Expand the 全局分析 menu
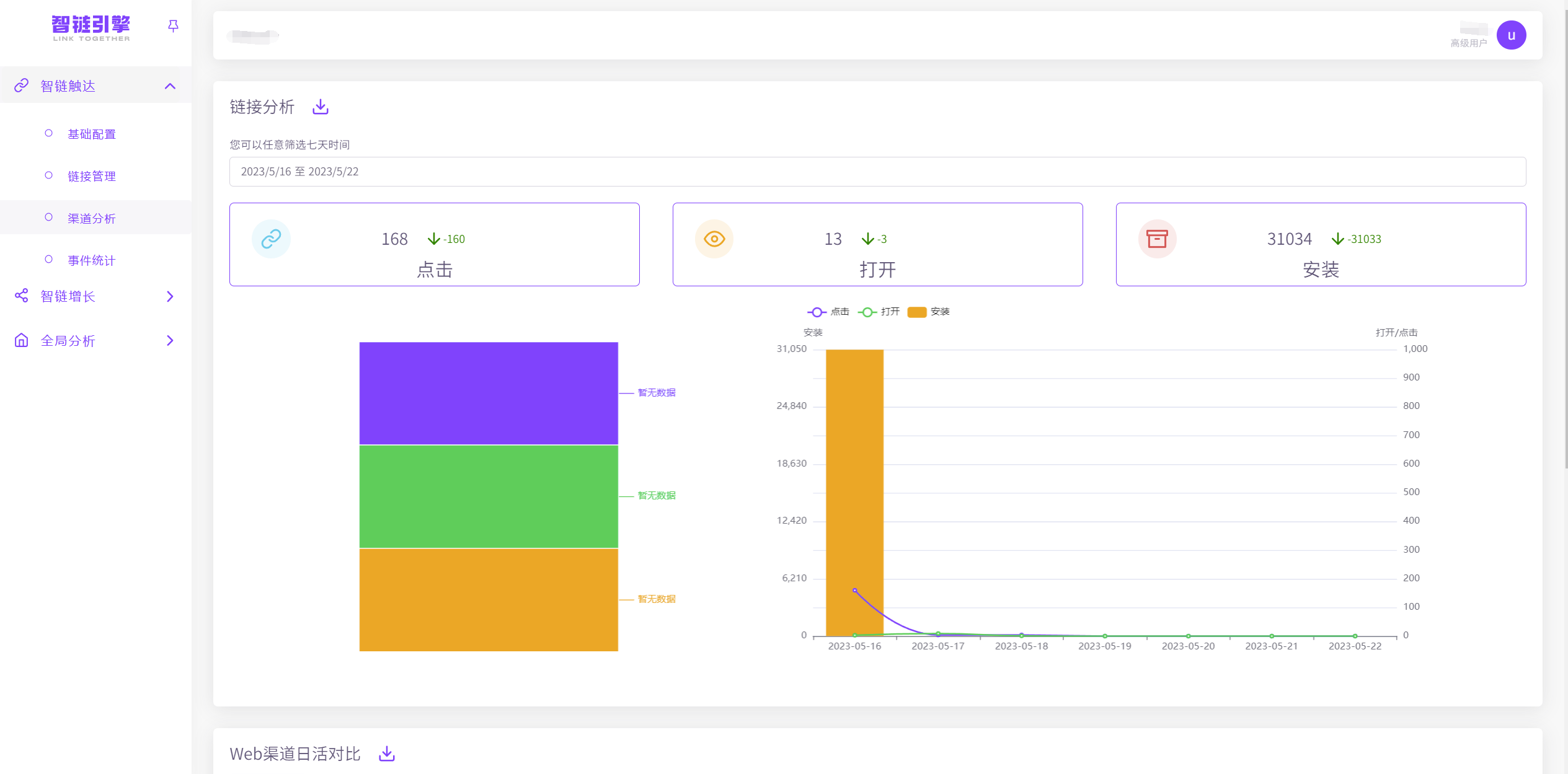This screenshot has height=774, width=1568. point(95,340)
